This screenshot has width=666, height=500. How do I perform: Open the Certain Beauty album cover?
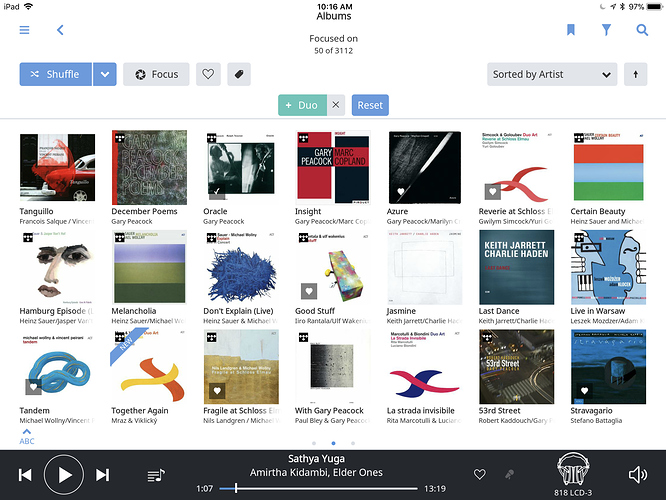[608, 167]
